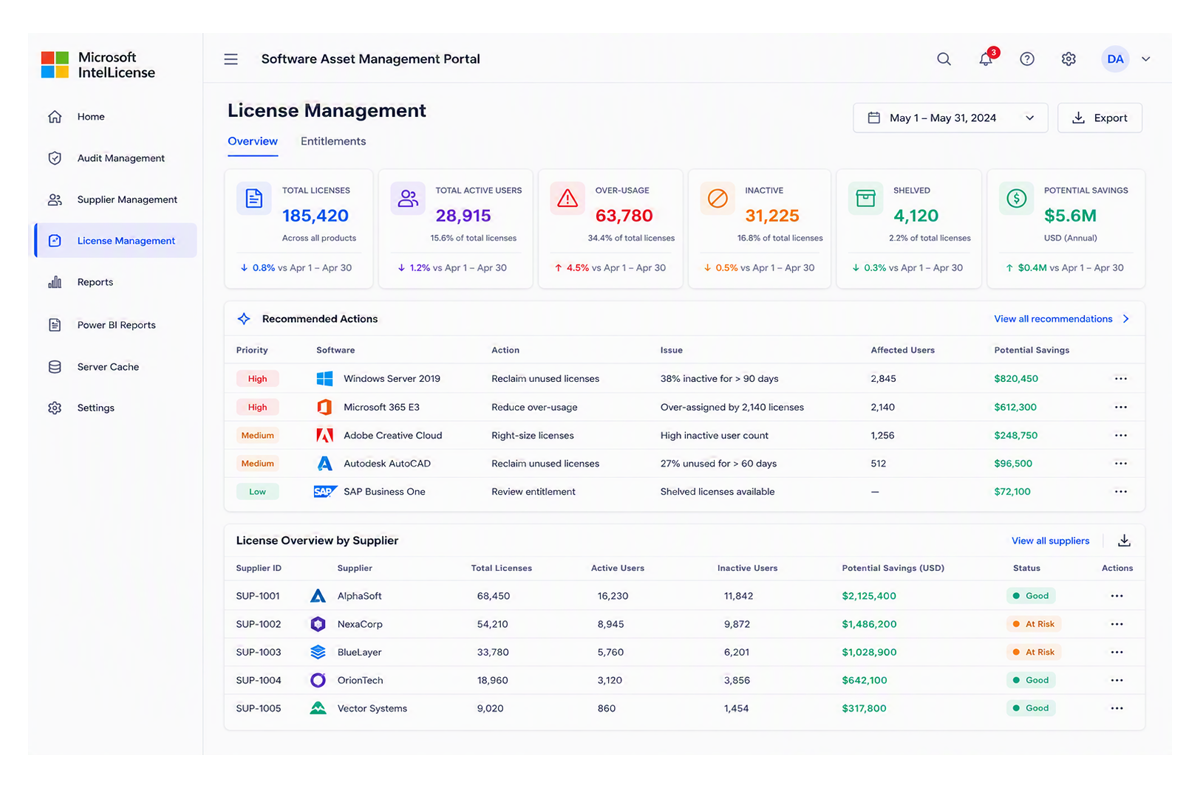The width and height of the screenshot is (1200, 788).
Task: Download the License Overview by Supplier table
Action: tap(1124, 541)
